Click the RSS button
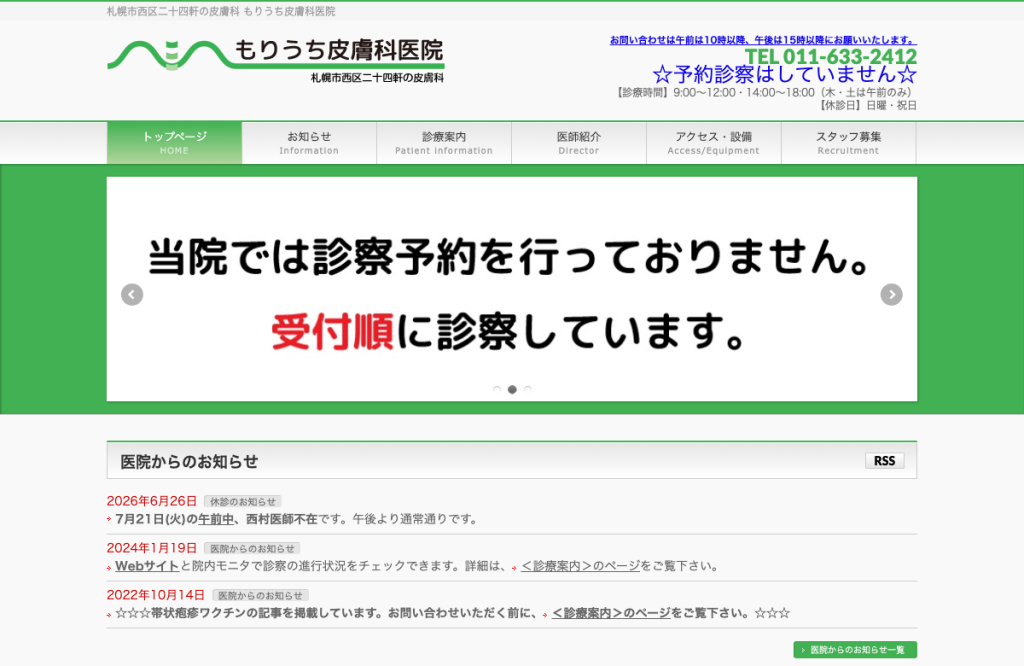The image size is (1024, 666). [x=884, y=460]
